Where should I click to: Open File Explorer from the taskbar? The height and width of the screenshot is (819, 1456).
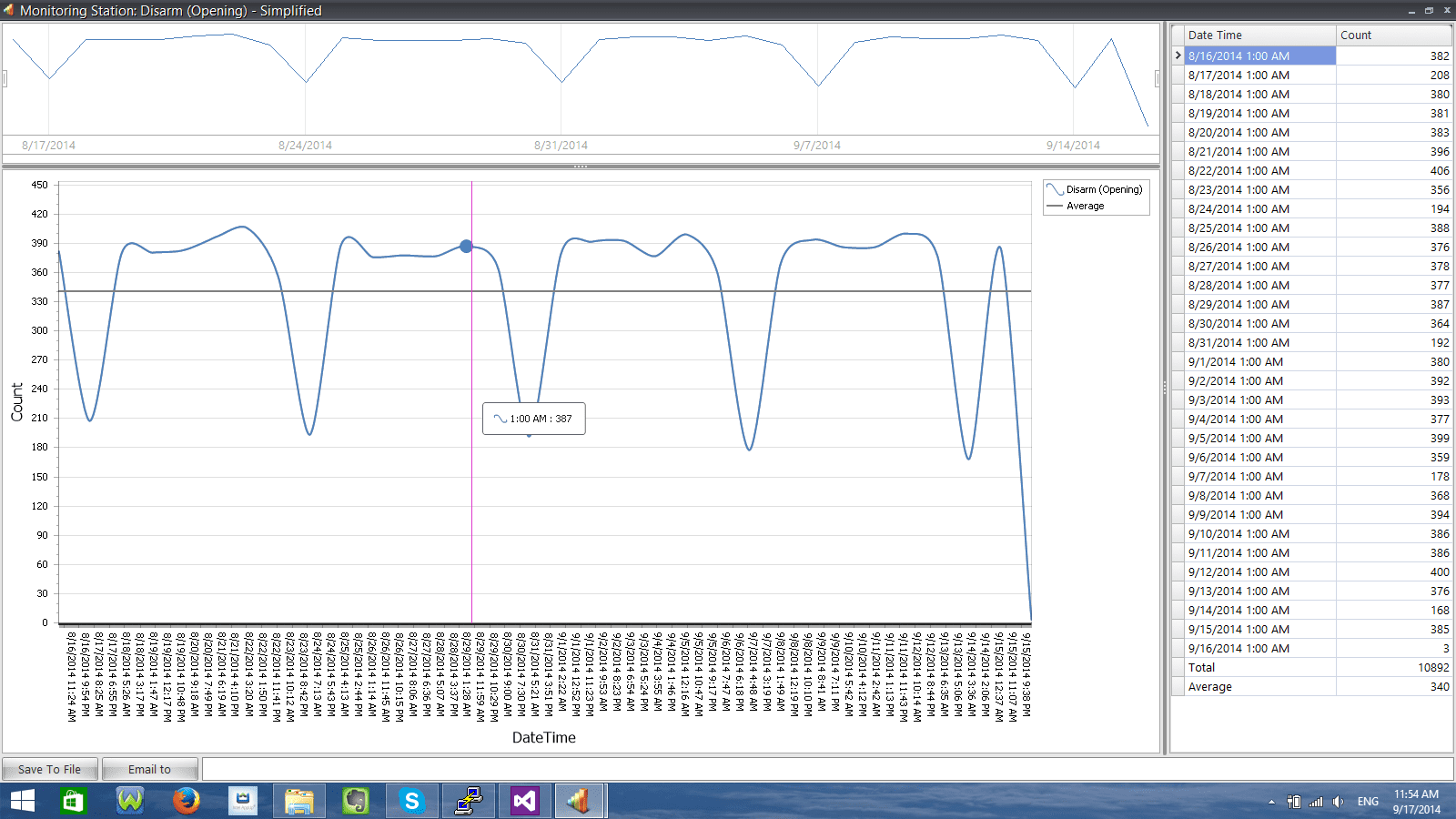coord(298,801)
